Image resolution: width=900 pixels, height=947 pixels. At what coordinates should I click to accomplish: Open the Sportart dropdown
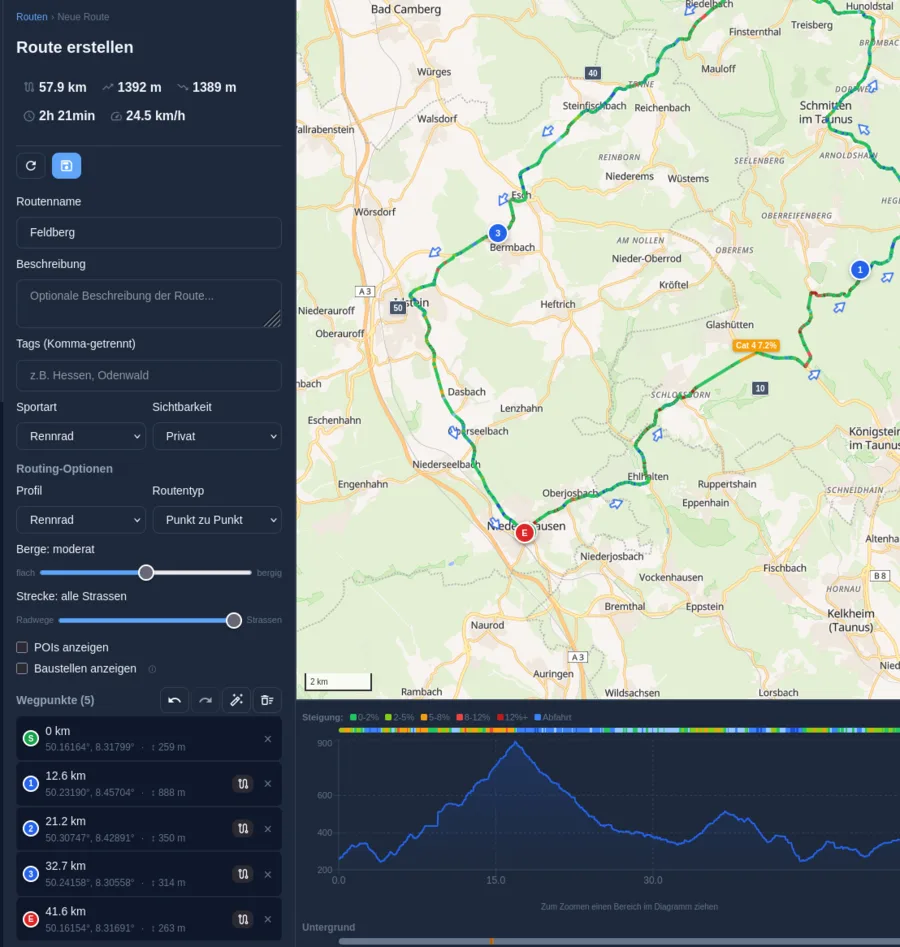(x=81, y=436)
